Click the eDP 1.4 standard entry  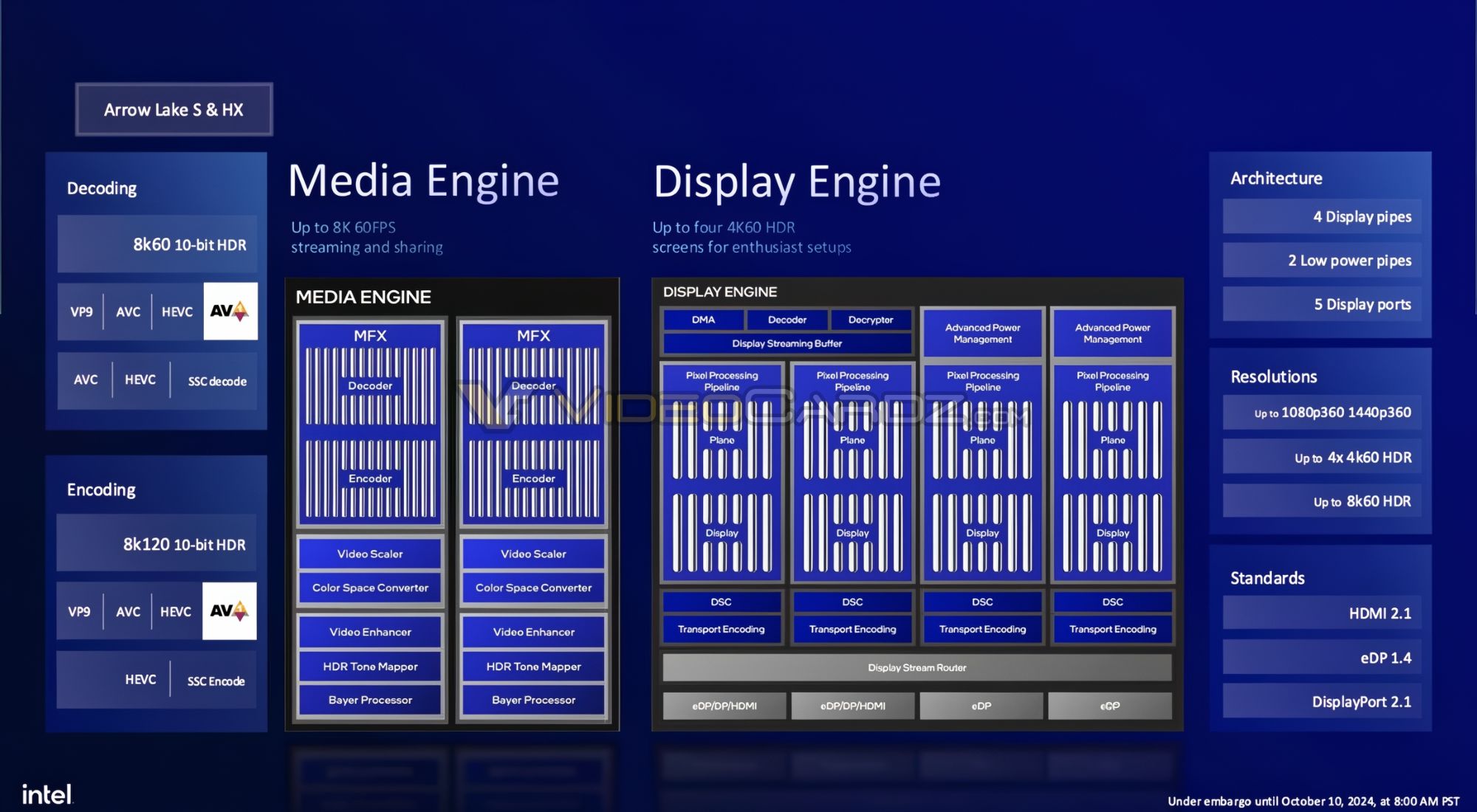pos(1322,657)
